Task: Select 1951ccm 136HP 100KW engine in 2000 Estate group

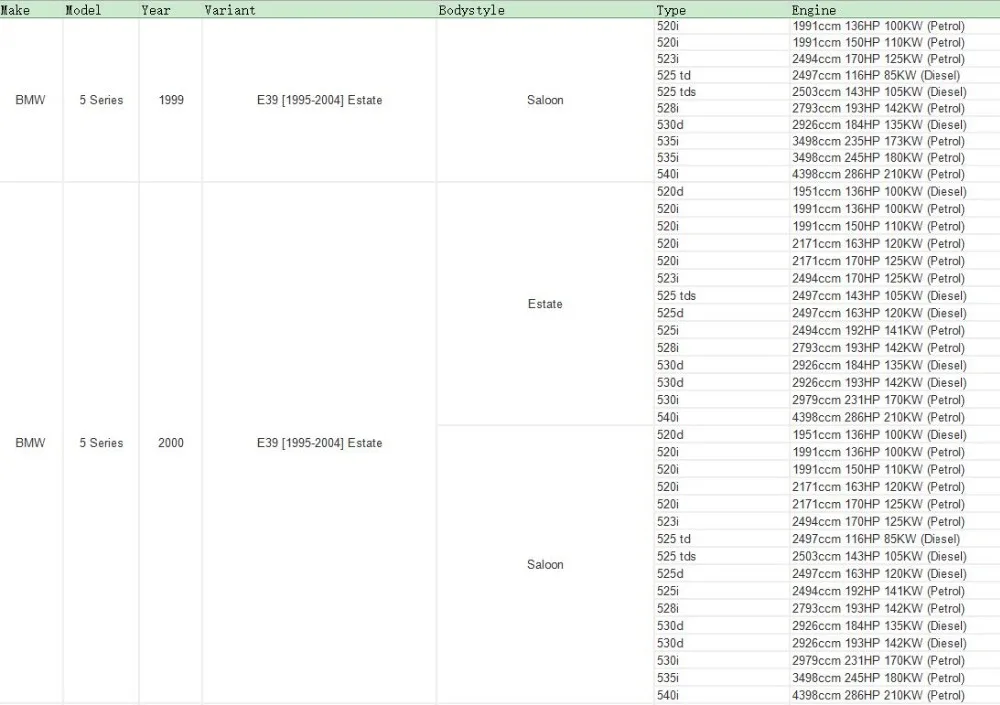Action: [x=879, y=191]
